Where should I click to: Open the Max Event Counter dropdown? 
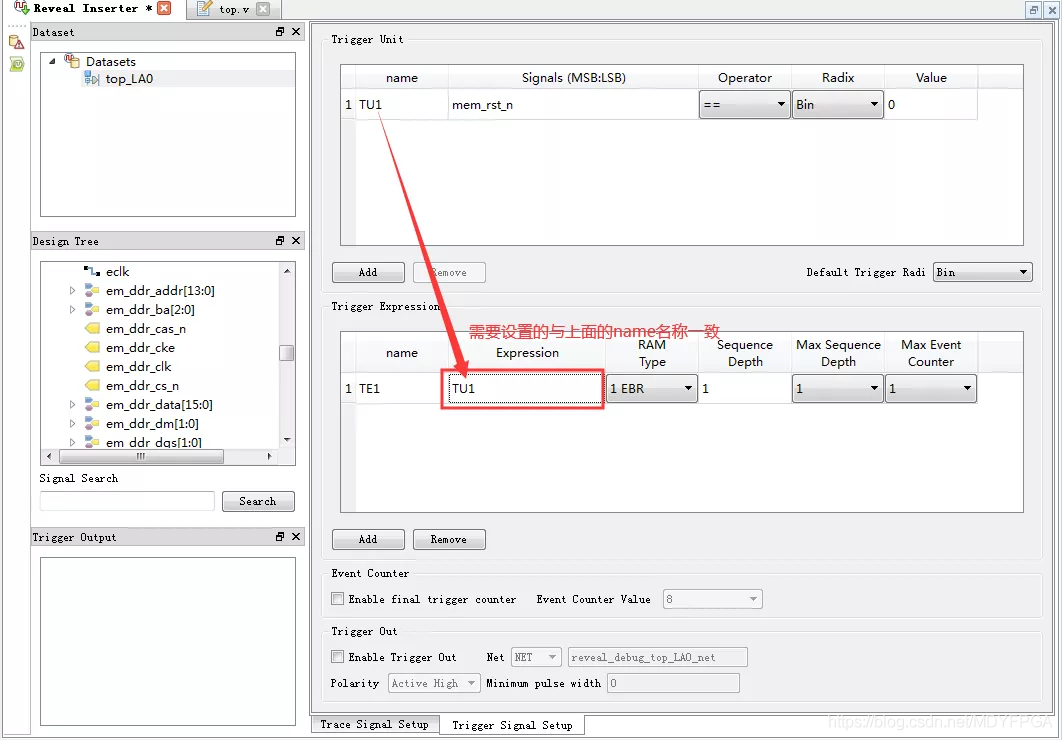[x=931, y=389]
